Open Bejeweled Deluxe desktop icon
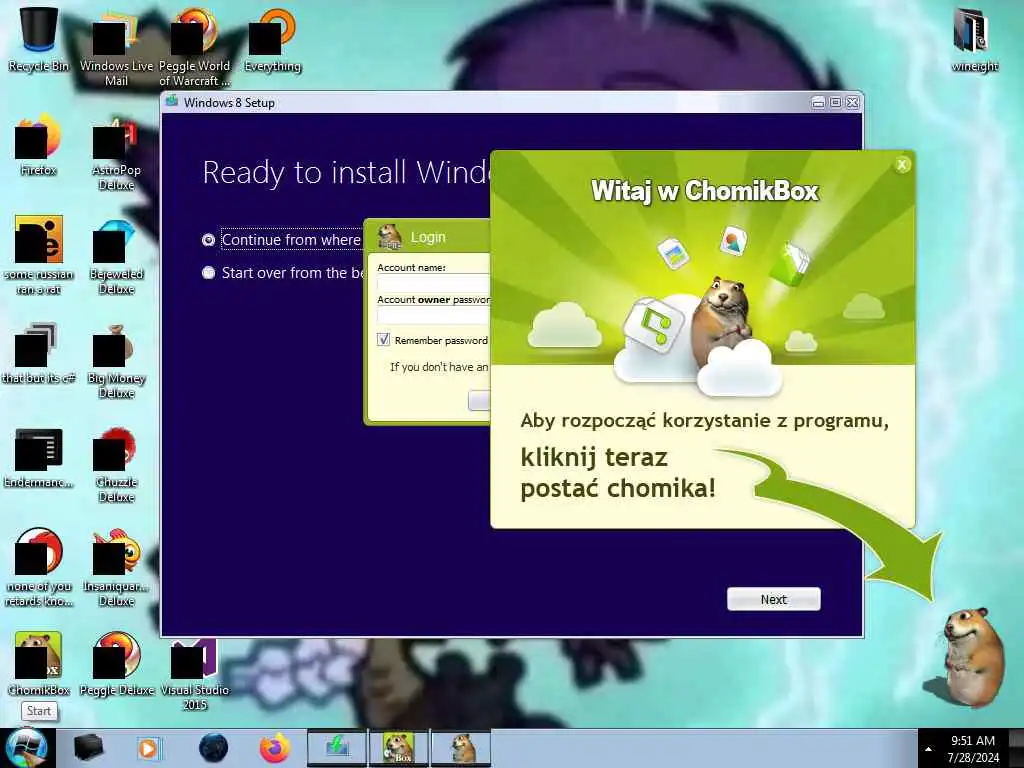The image size is (1024, 768). (x=116, y=255)
